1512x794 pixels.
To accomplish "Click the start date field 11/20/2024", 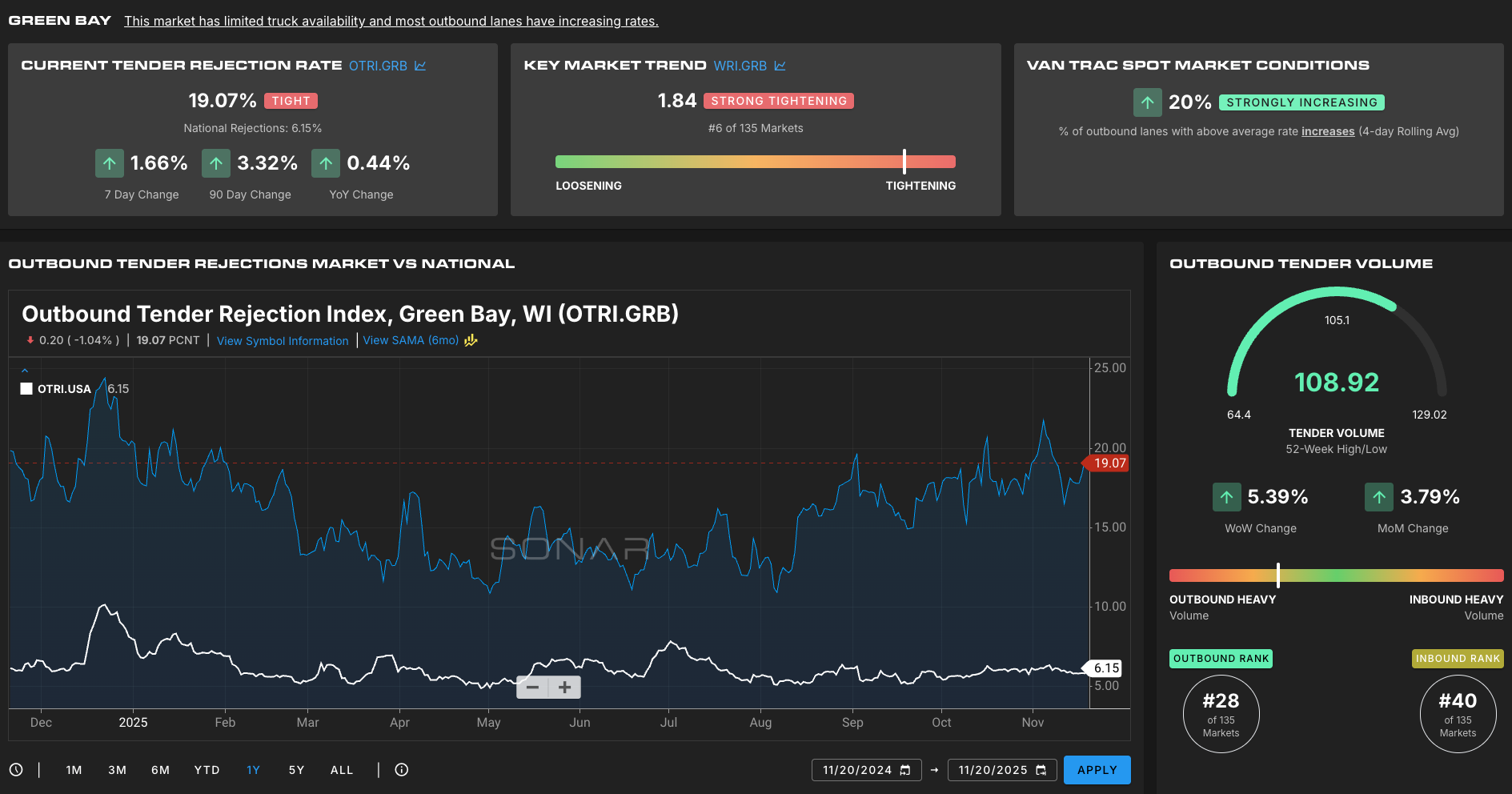I will coord(856,770).
